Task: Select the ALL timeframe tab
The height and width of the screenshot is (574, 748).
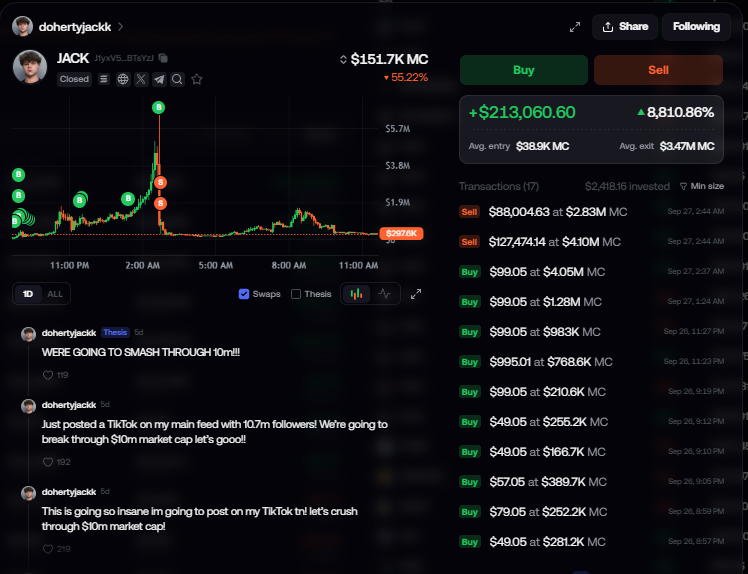Action: tap(55, 294)
